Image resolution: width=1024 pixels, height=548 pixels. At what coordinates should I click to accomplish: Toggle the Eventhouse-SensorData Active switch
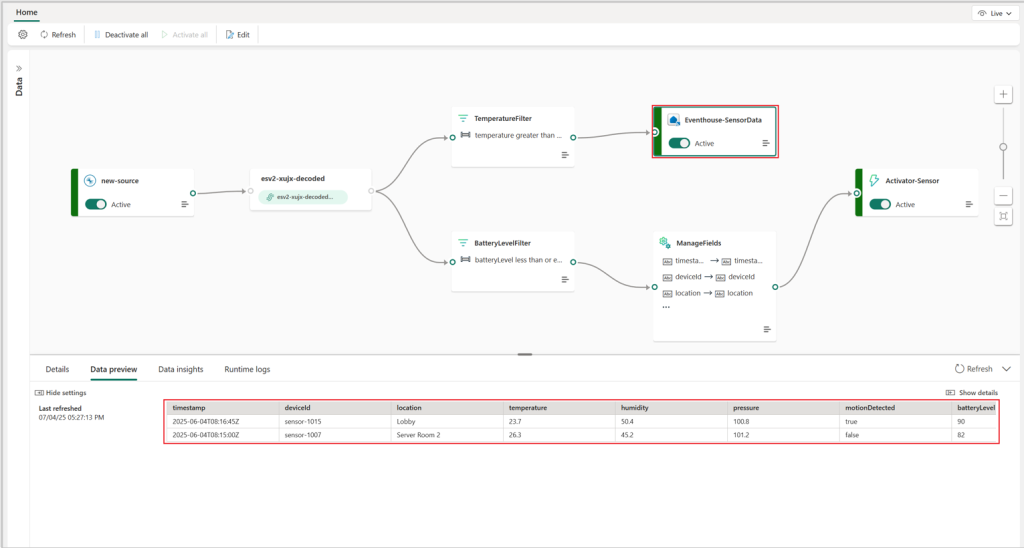(679, 143)
